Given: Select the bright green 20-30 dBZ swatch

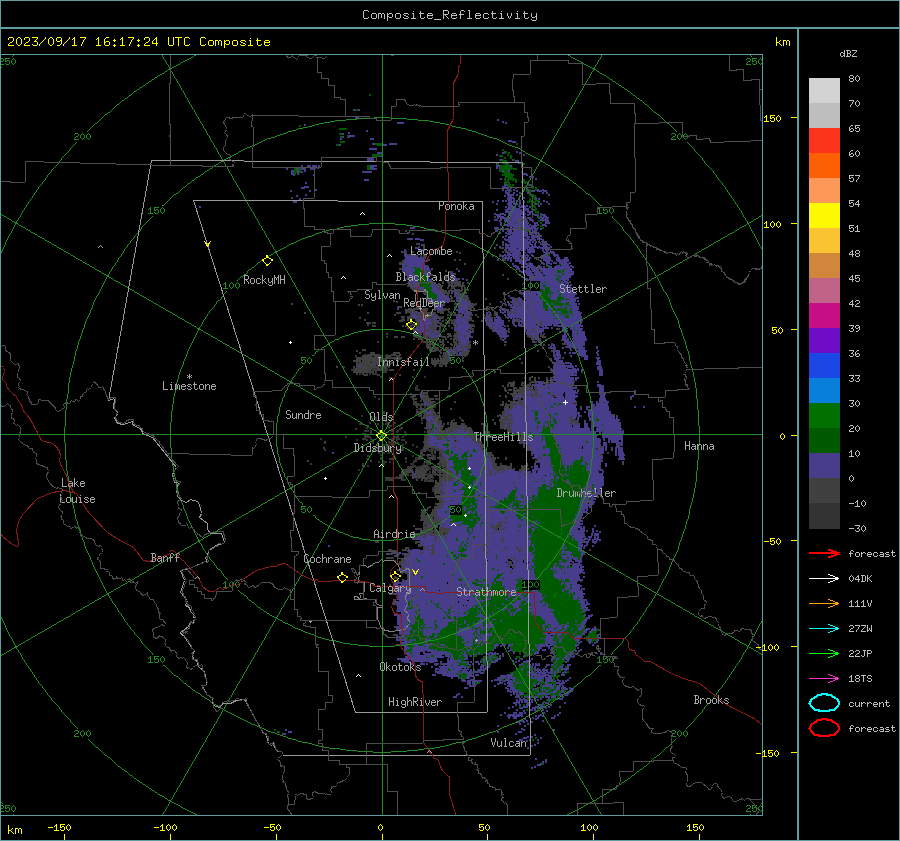Looking at the screenshot, I should (x=824, y=416).
